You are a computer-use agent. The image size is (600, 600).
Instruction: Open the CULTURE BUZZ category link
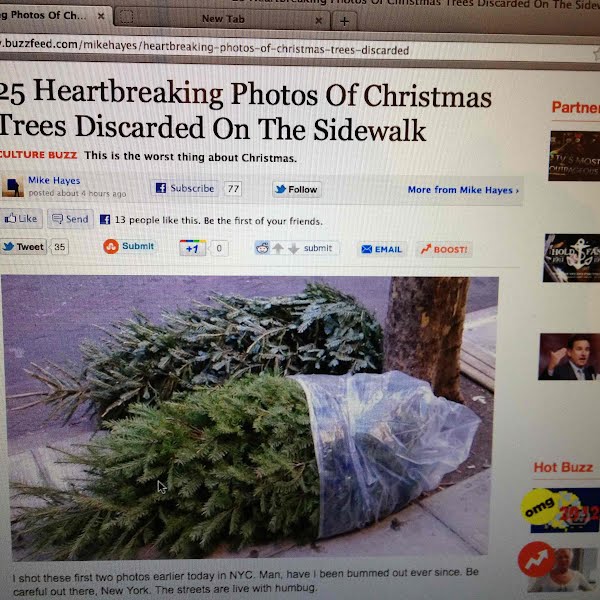(38, 155)
